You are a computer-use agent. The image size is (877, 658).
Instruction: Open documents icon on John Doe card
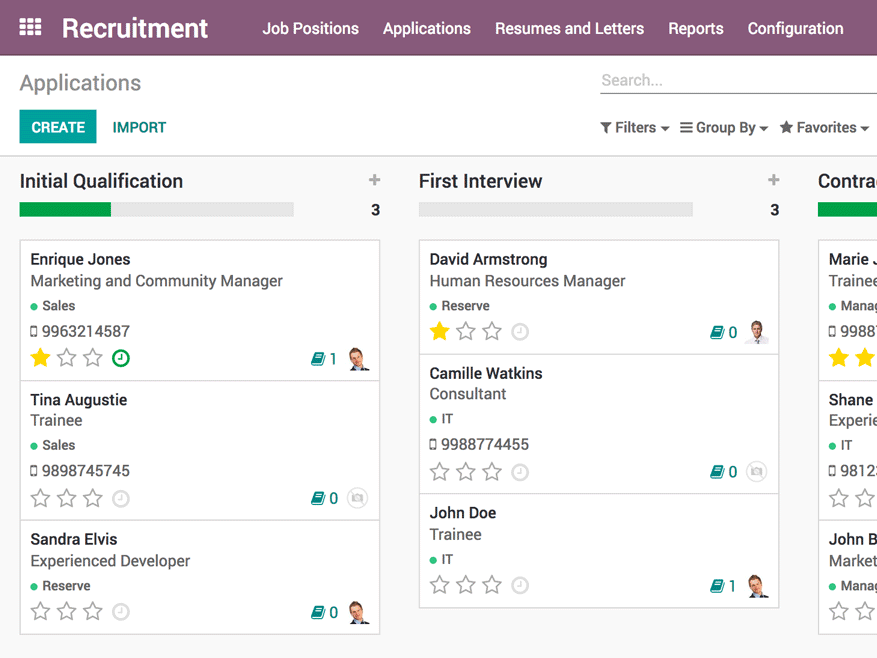(717, 587)
